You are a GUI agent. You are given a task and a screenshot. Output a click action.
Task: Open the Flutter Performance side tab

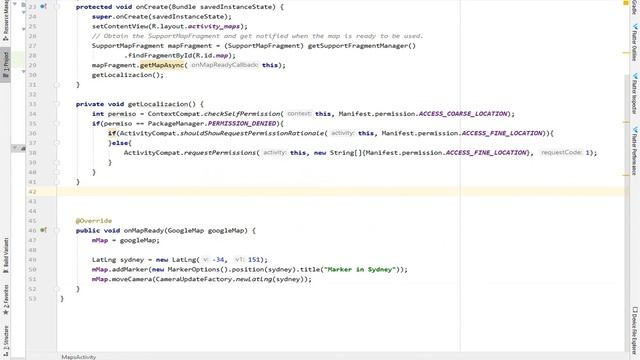coord(635,150)
